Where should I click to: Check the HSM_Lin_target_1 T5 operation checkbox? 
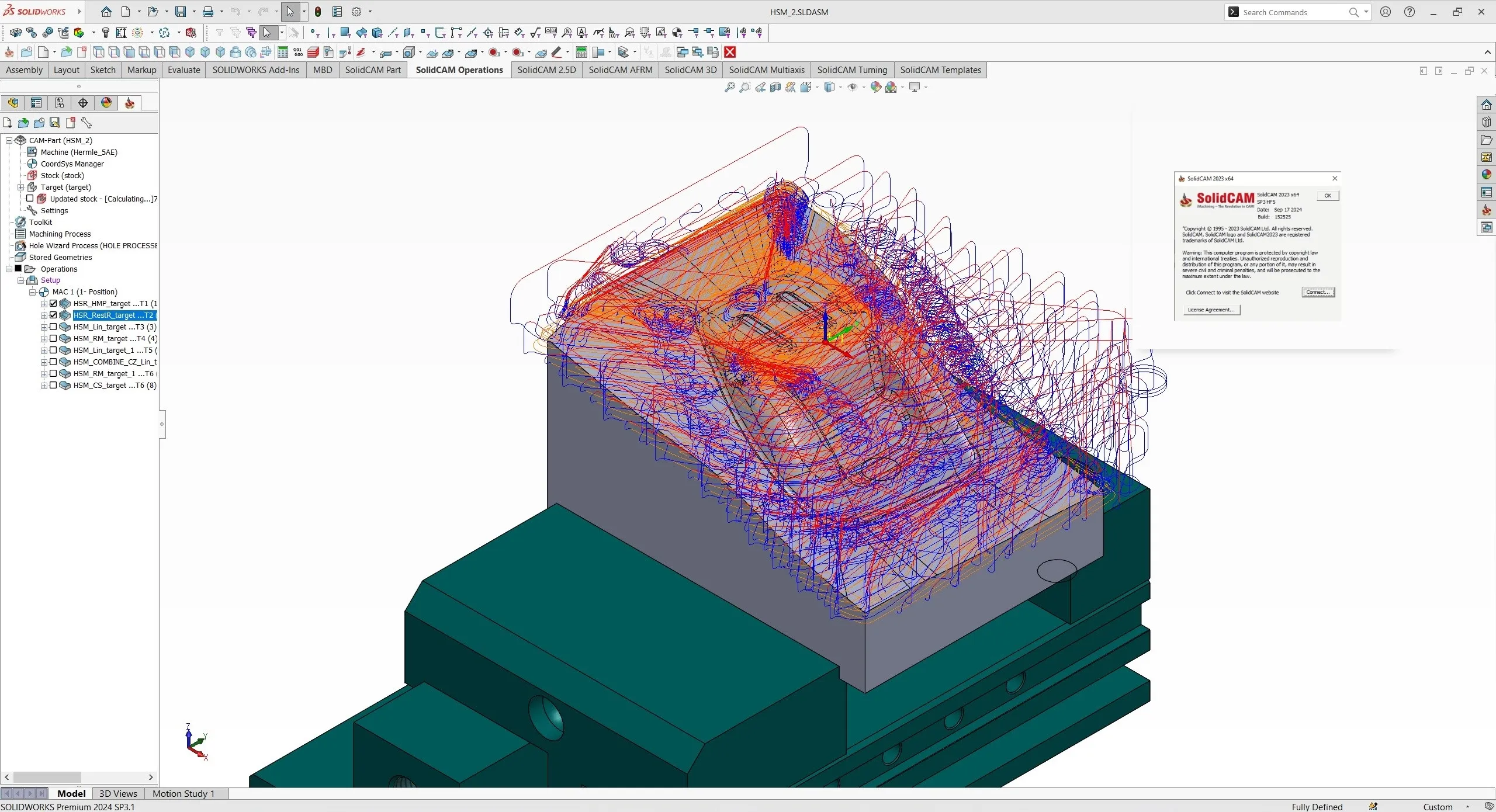(x=53, y=350)
